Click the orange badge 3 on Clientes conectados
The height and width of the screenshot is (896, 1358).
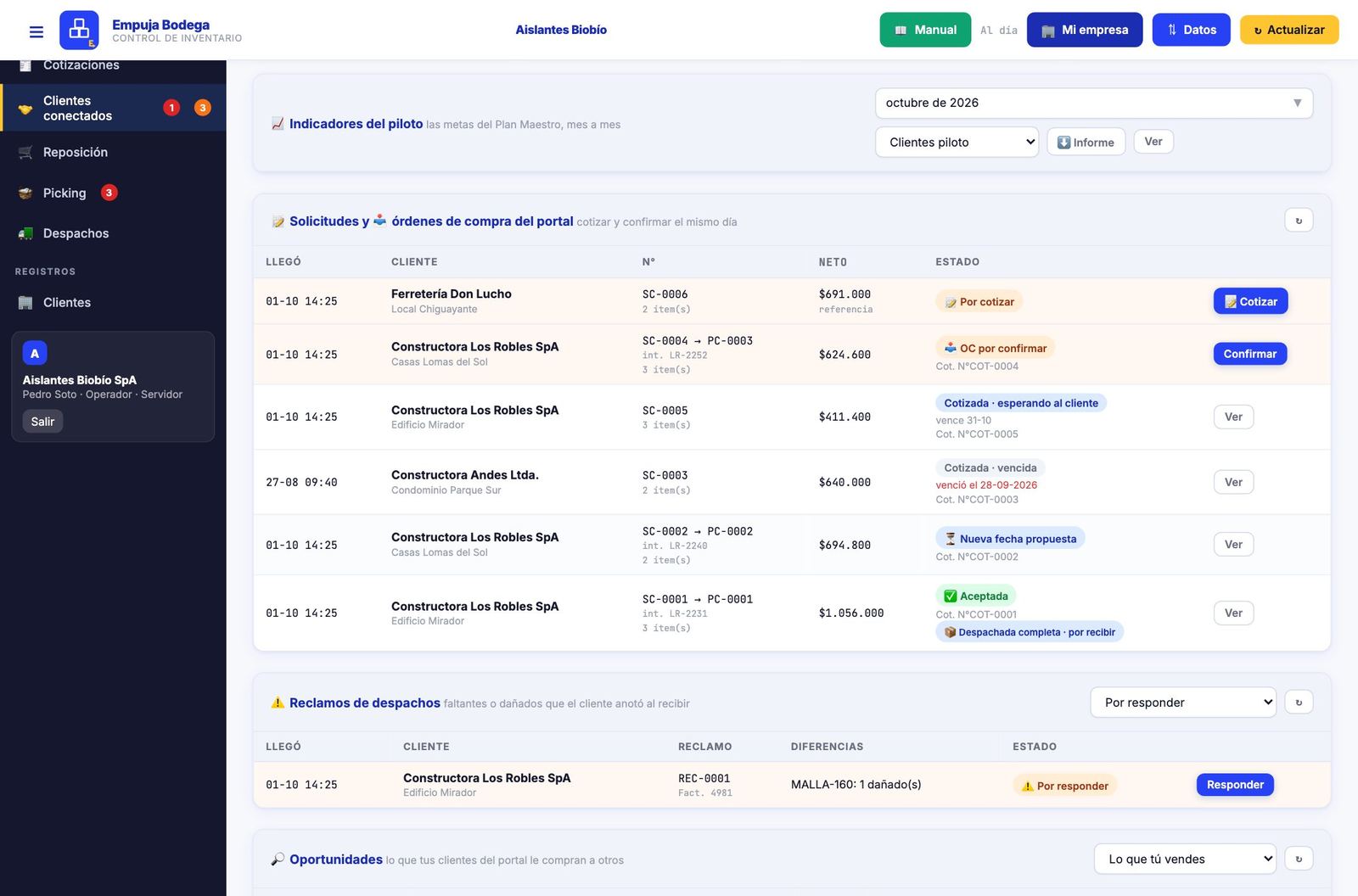203,108
